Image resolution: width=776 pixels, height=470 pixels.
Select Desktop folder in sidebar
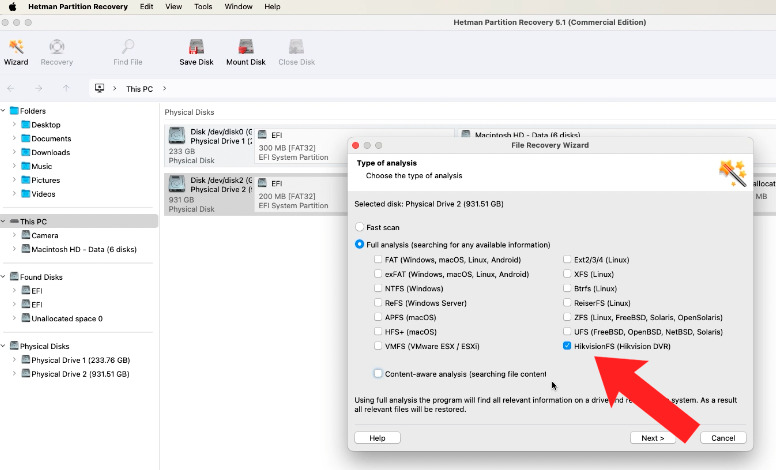tap(41, 125)
